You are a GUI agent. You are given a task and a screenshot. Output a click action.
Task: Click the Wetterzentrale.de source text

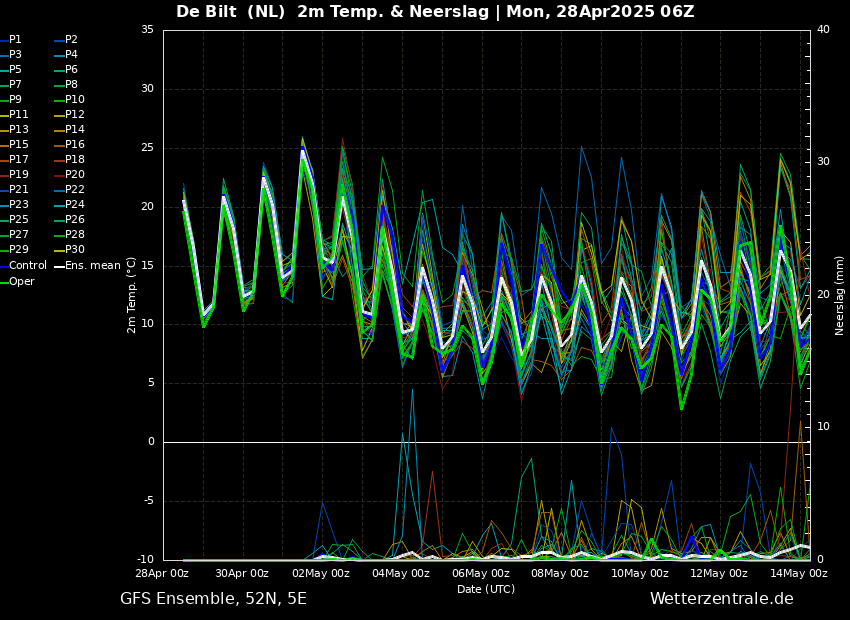point(721,599)
